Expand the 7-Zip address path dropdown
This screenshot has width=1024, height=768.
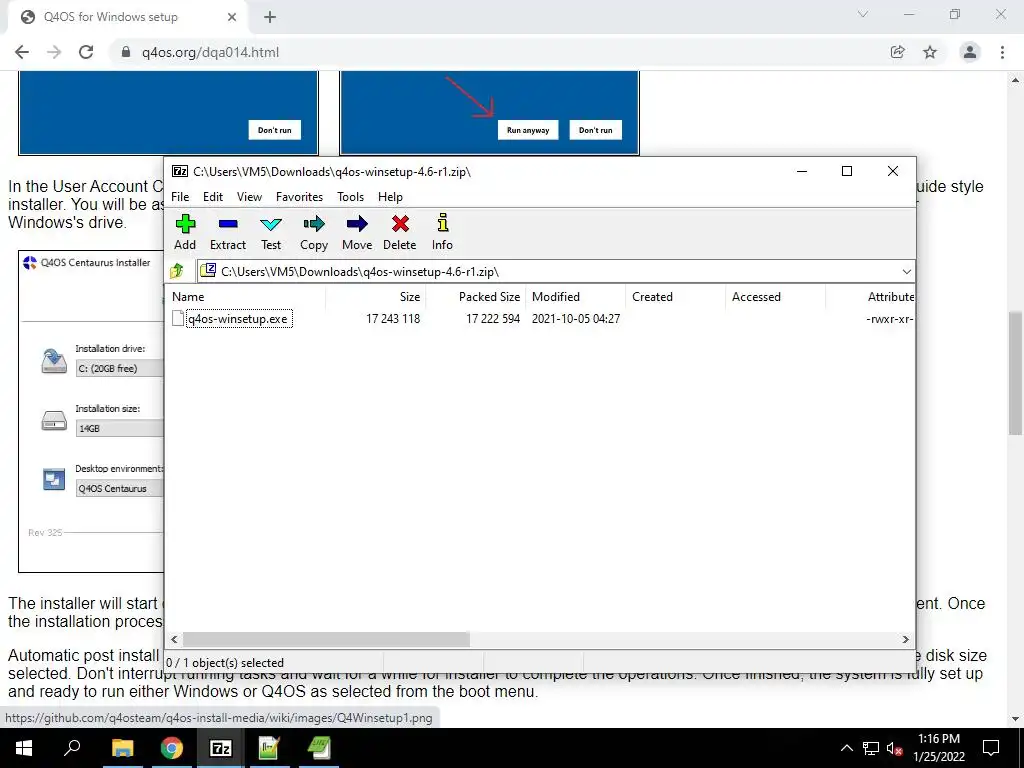[x=906, y=272]
